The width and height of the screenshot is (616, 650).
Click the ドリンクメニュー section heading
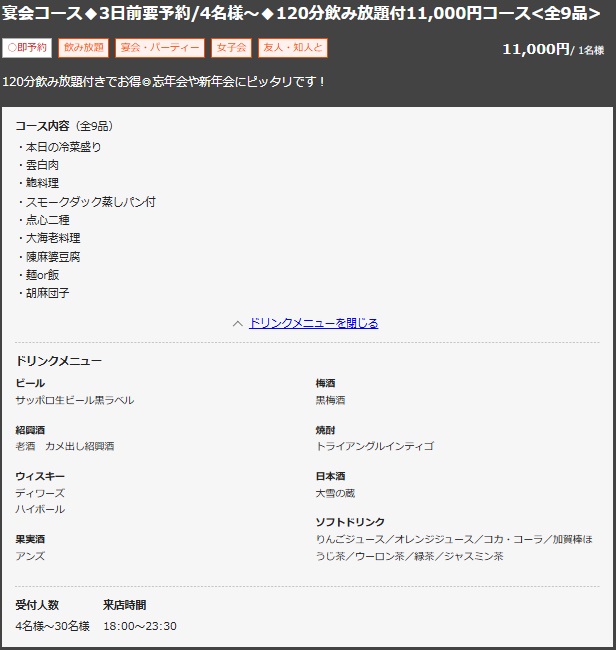[58, 361]
